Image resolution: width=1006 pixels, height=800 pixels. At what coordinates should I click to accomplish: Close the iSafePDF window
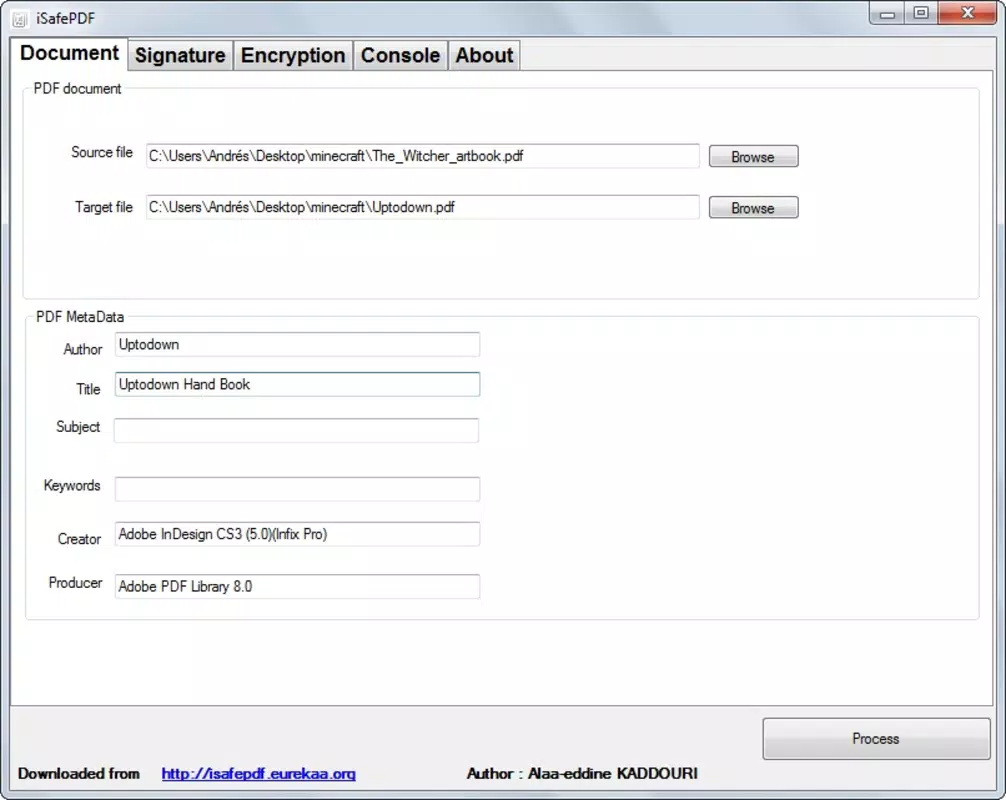pyautogui.click(x=968, y=13)
